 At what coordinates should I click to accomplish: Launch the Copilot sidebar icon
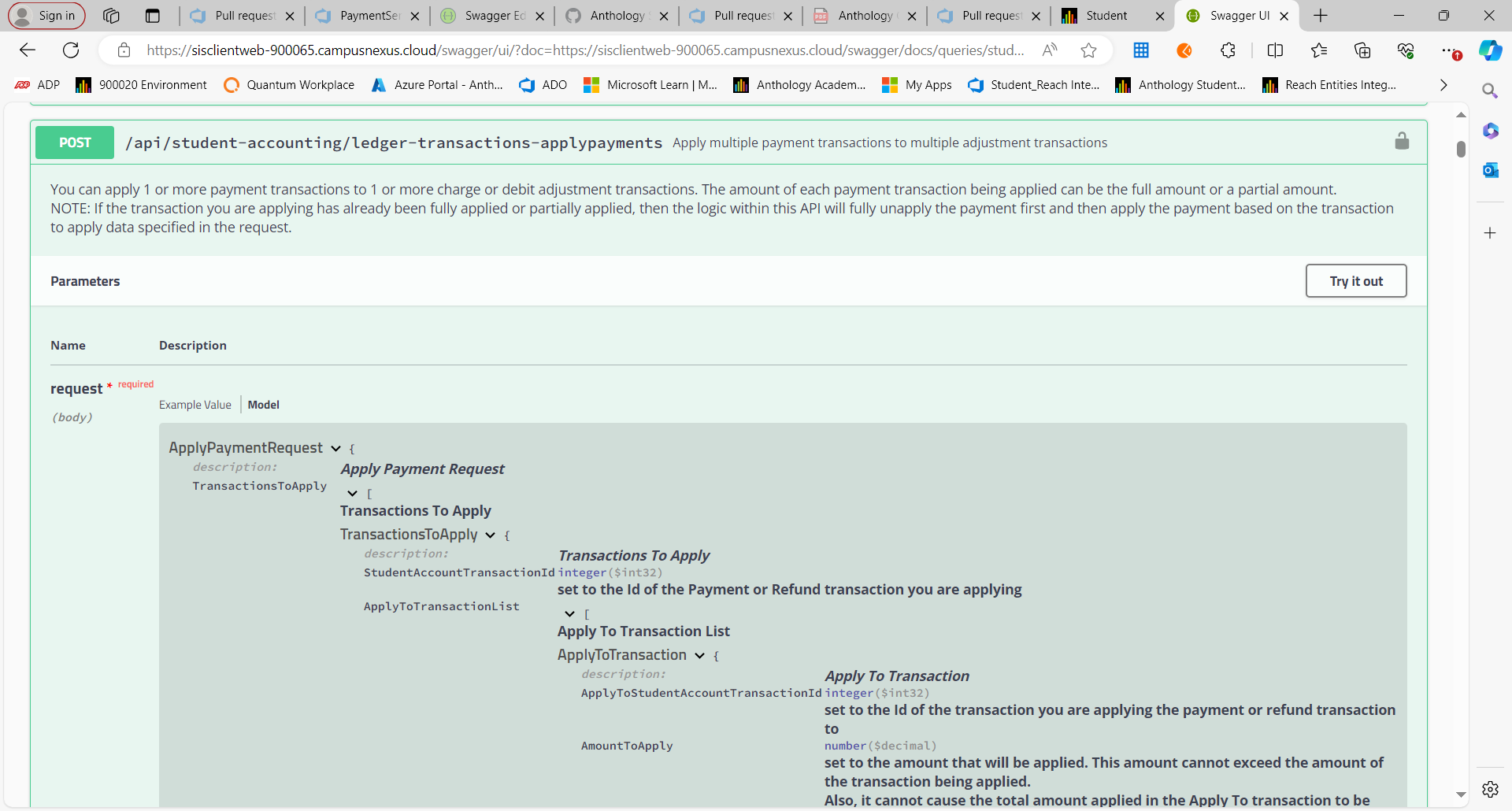point(1490,50)
